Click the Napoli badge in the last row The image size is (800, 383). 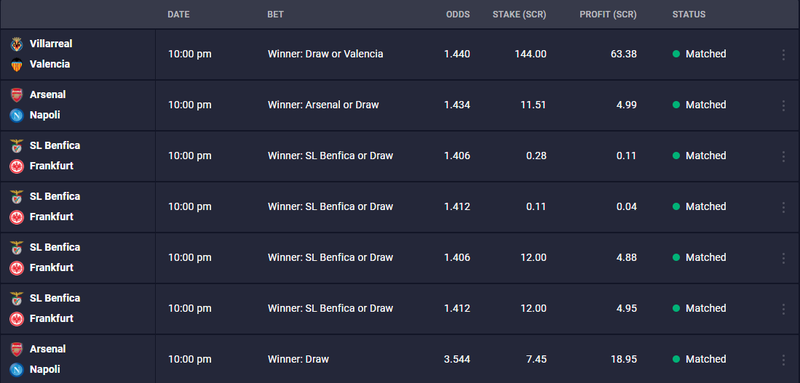pyautogui.click(x=17, y=370)
